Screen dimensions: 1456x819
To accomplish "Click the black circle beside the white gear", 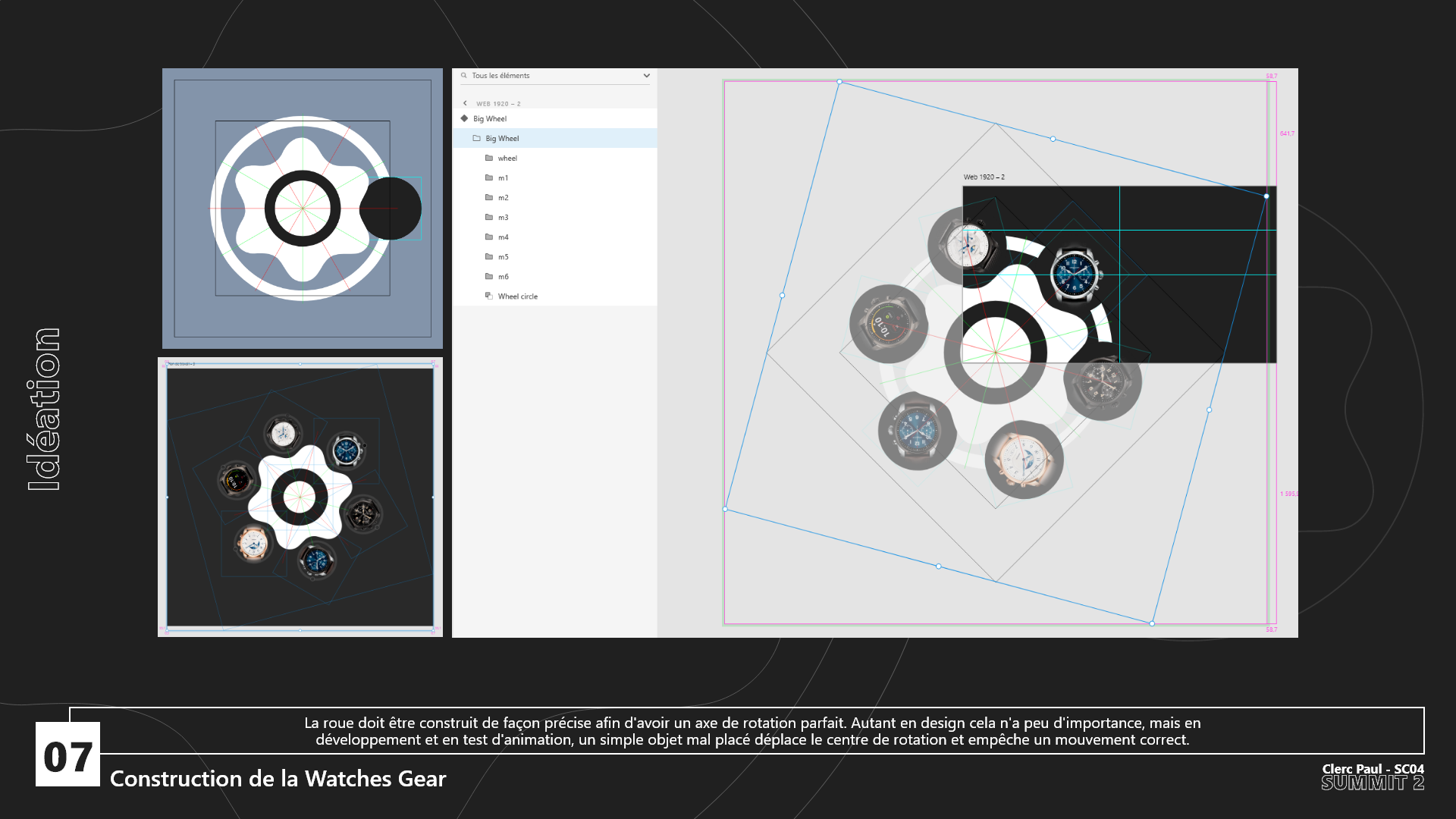I will click(391, 209).
